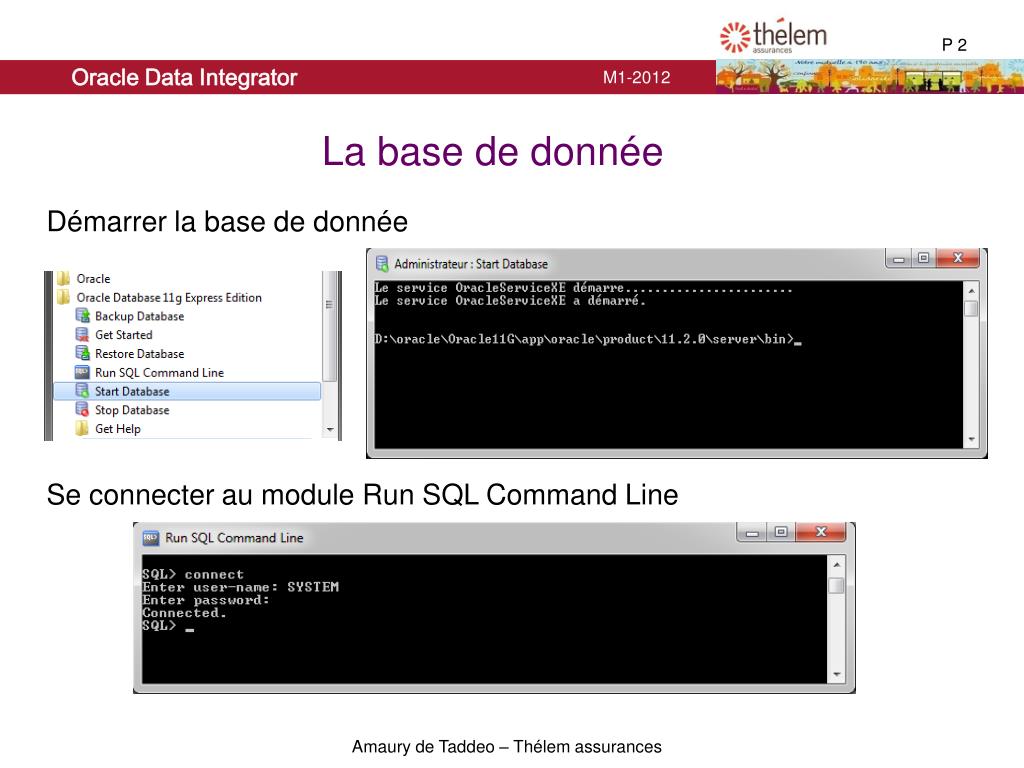Maximize the Start Database window
Viewport: 1024px width, 768px height.
(x=923, y=259)
